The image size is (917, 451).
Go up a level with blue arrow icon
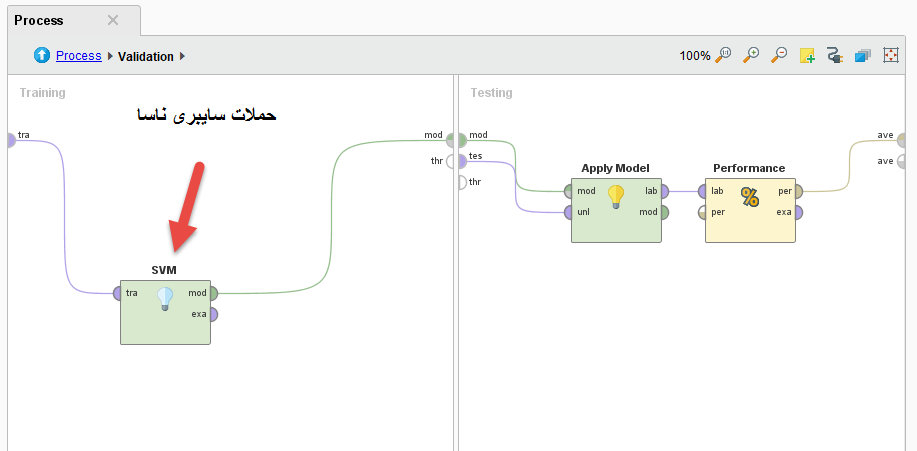coord(42,56)
